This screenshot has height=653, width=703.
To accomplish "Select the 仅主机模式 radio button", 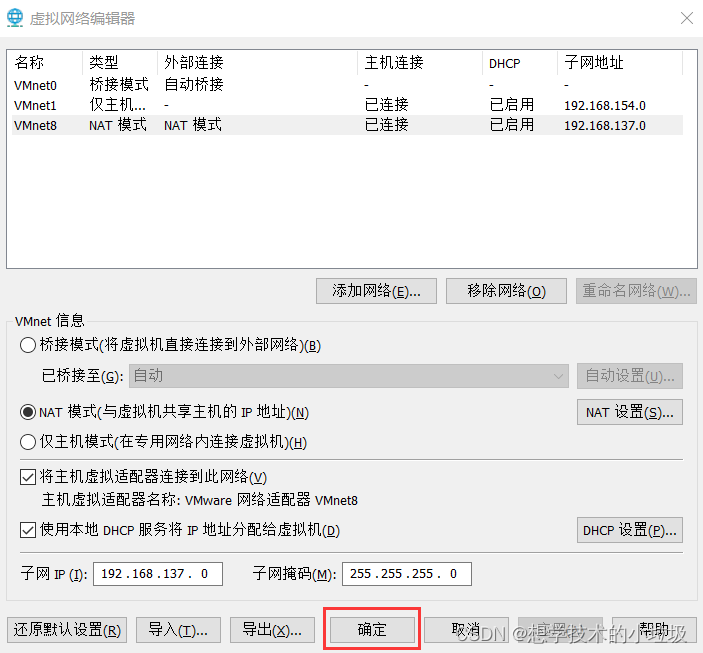I will (28, 442).
